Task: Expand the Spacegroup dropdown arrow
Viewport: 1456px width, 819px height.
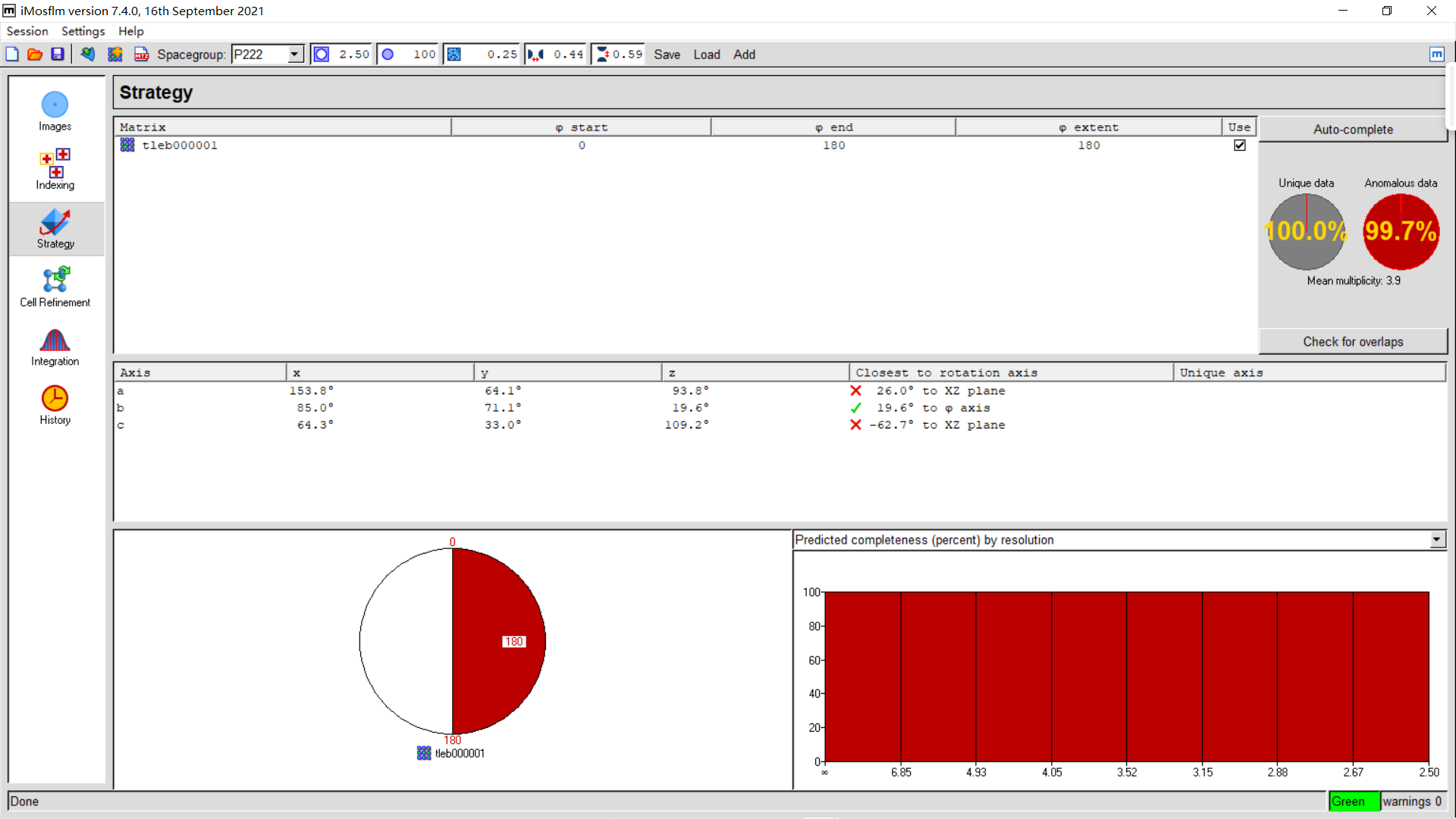Action: [x=294, y=55]
